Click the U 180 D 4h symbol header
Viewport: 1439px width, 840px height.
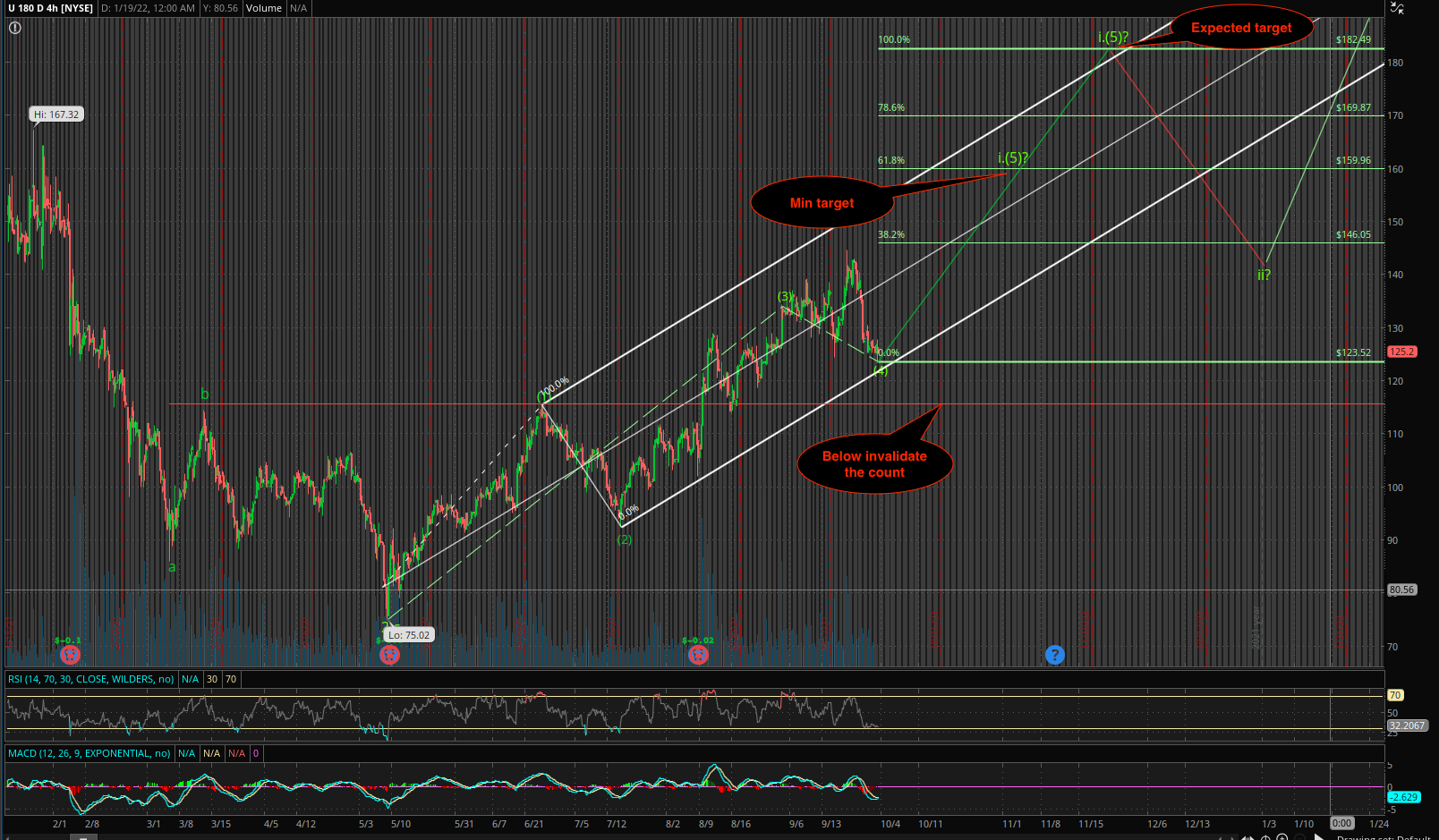point(51,8)
